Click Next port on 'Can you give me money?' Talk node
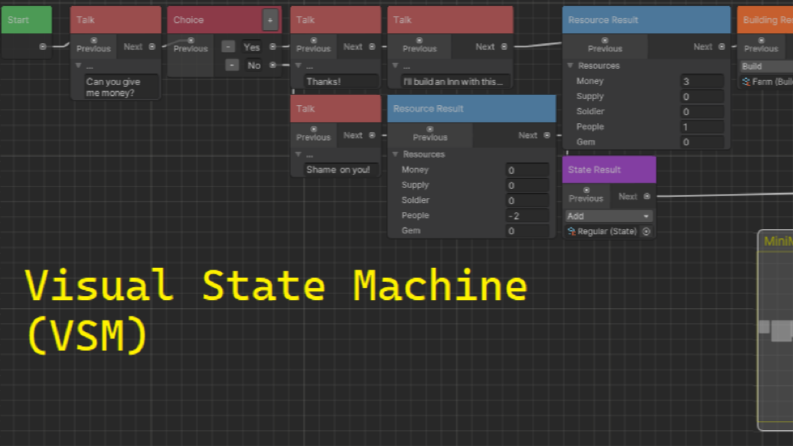 coord(152,47)
